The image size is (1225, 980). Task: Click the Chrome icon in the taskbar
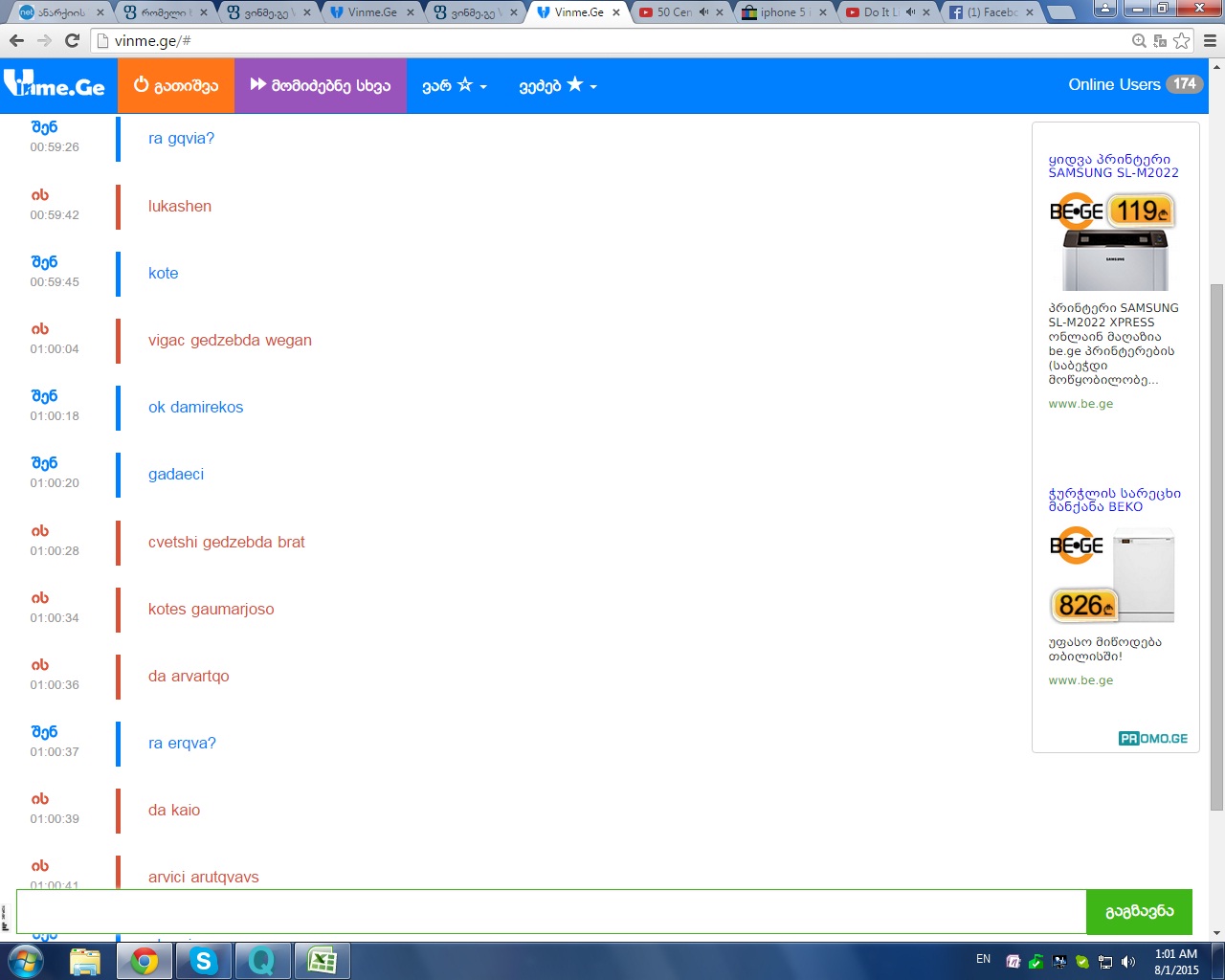[145, 961]
